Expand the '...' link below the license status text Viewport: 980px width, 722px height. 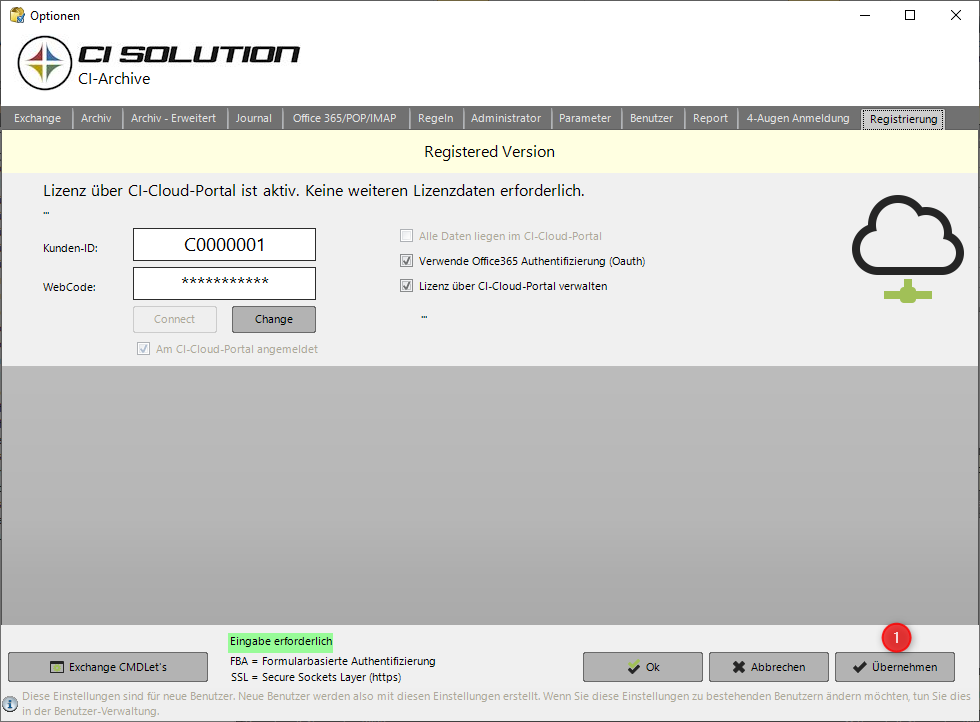(46, 211)
